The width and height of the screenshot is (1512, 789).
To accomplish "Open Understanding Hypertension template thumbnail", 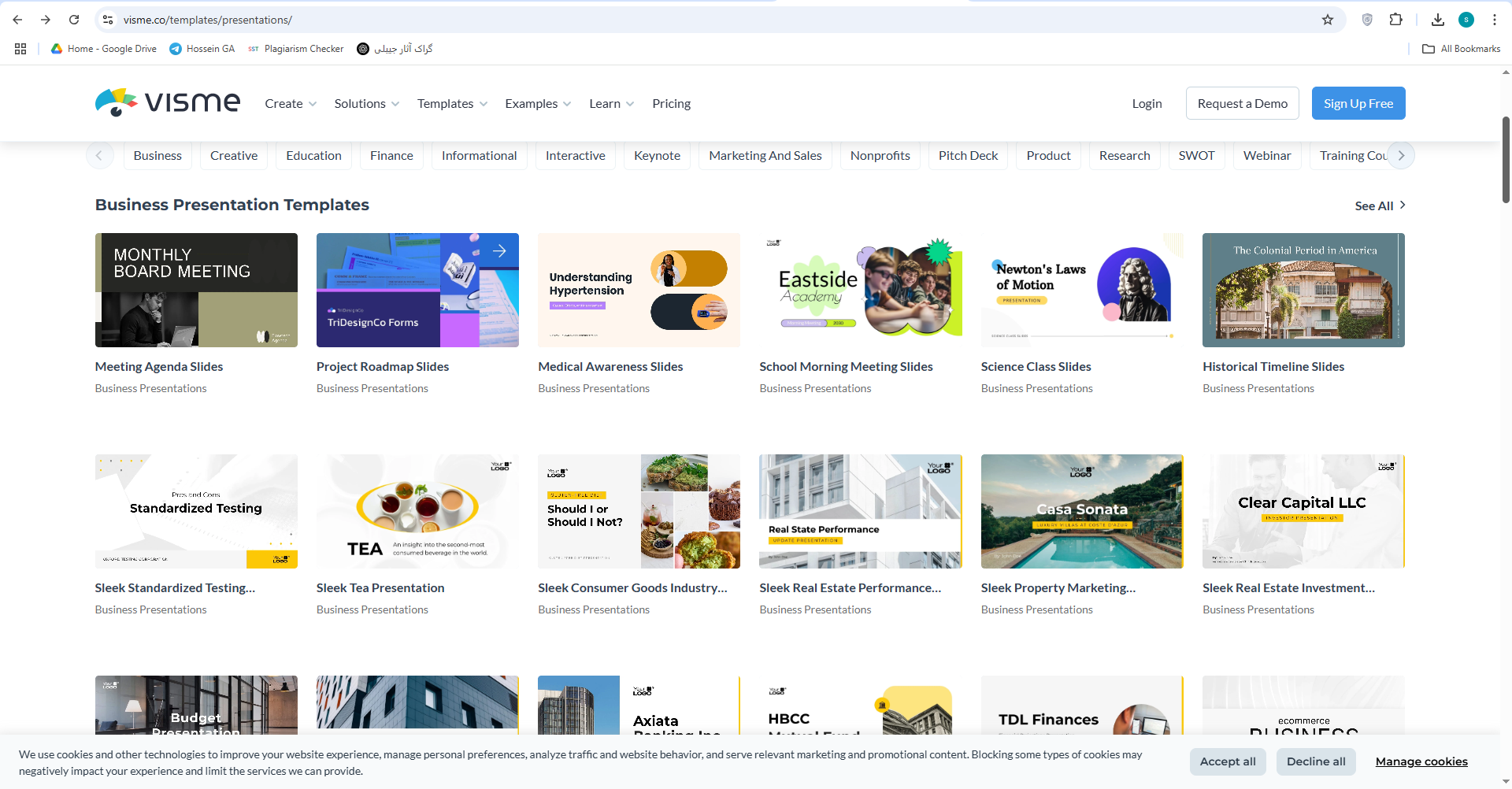I will pos(639,290).
